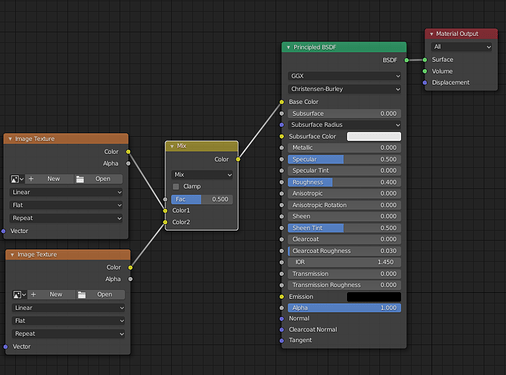Click the Alpha 1.000 slider on Principled BSDF
Viewport: 506px width, 375px height.
pyautogui.click(x=344, y=308)
